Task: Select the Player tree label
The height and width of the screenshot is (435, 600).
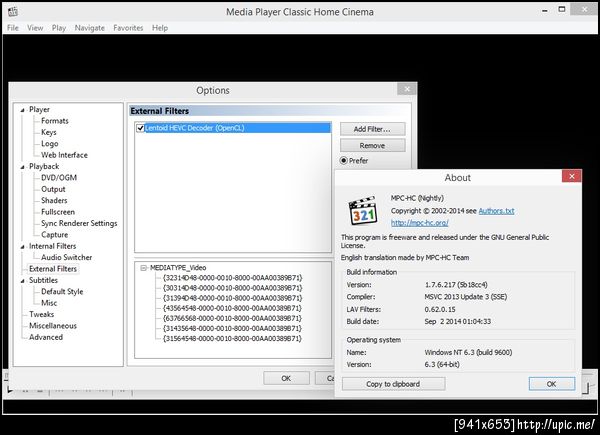Action: [39, 110]
